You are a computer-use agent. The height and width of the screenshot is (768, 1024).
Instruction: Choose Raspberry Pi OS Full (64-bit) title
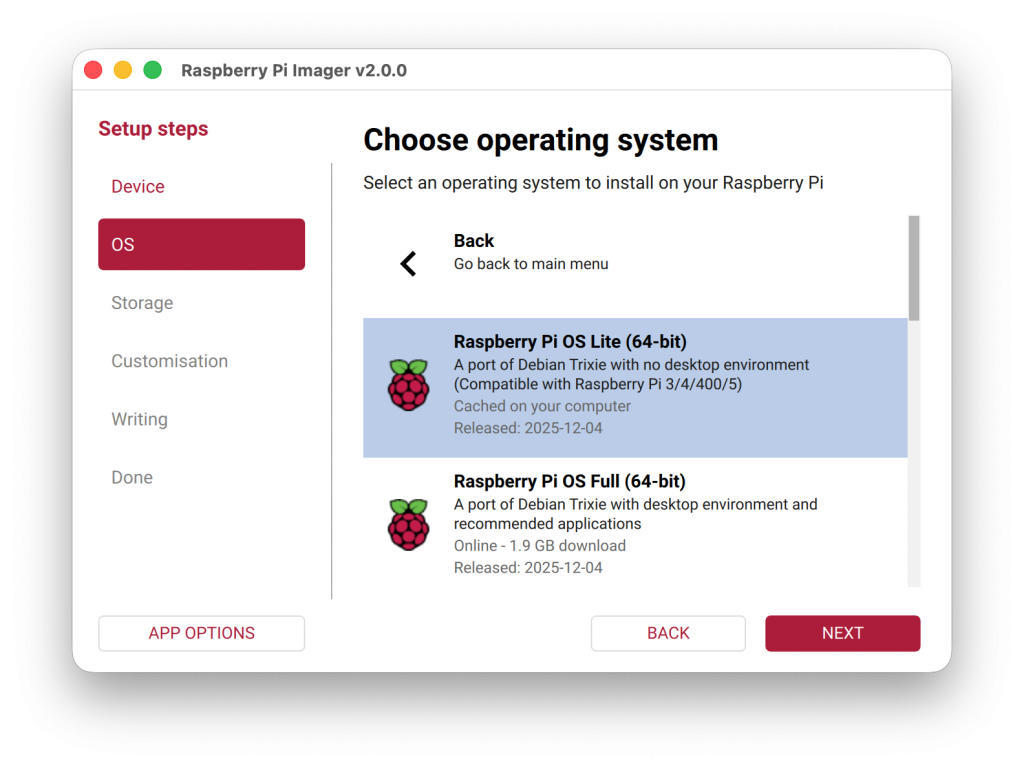569,482
